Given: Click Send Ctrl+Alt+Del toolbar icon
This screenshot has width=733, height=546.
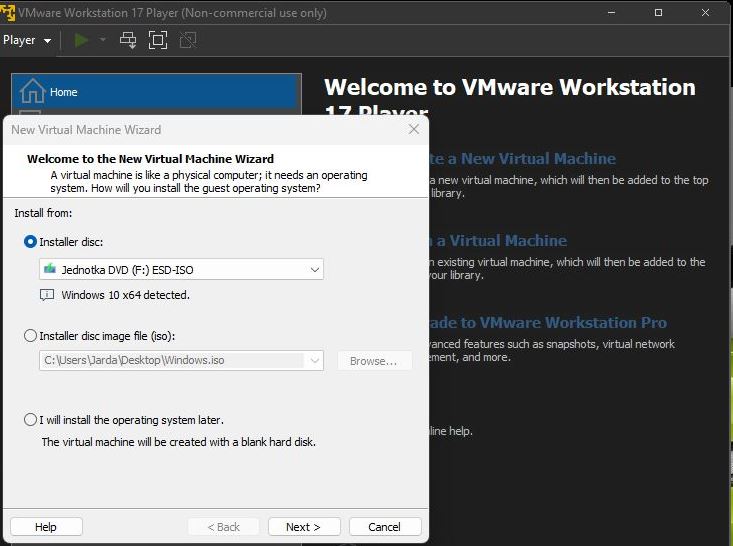Looking at the screenshot, I should 128,40.
